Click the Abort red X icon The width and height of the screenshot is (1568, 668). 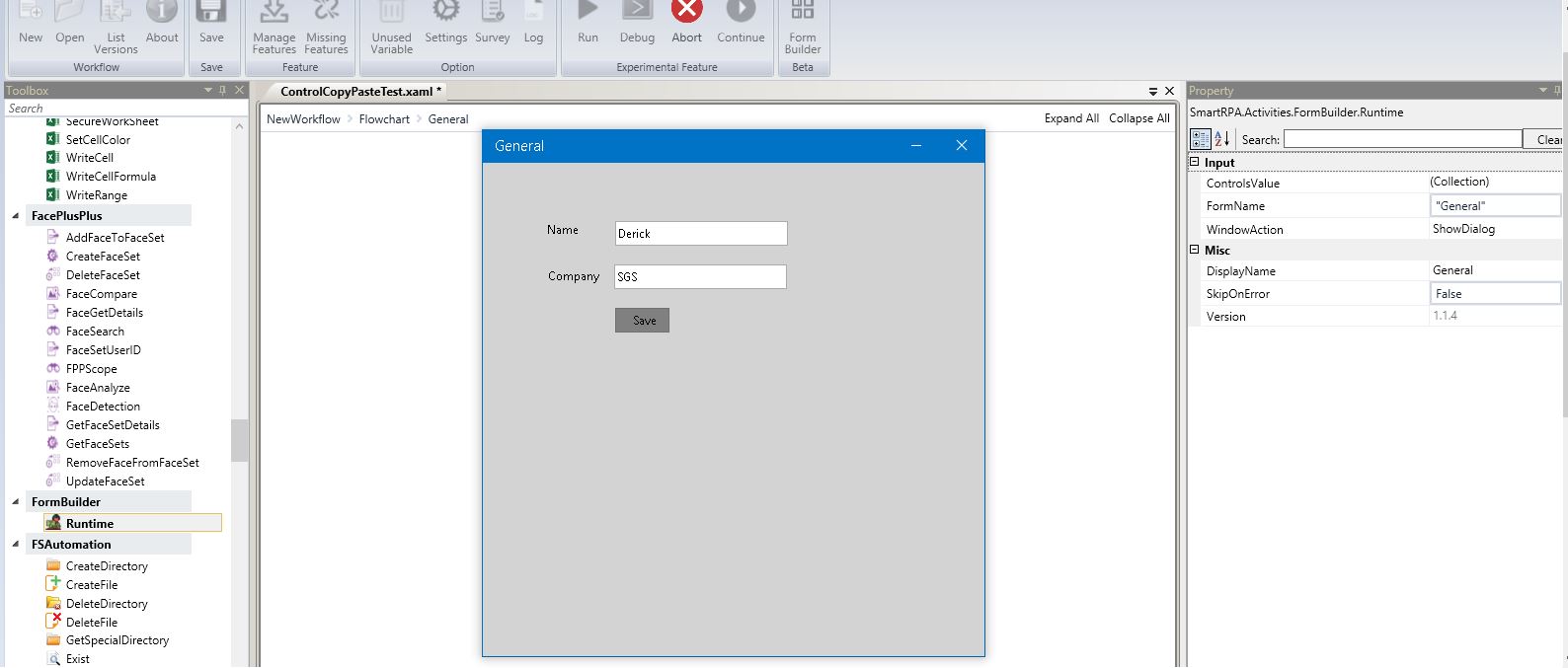(x=686, y=12)
